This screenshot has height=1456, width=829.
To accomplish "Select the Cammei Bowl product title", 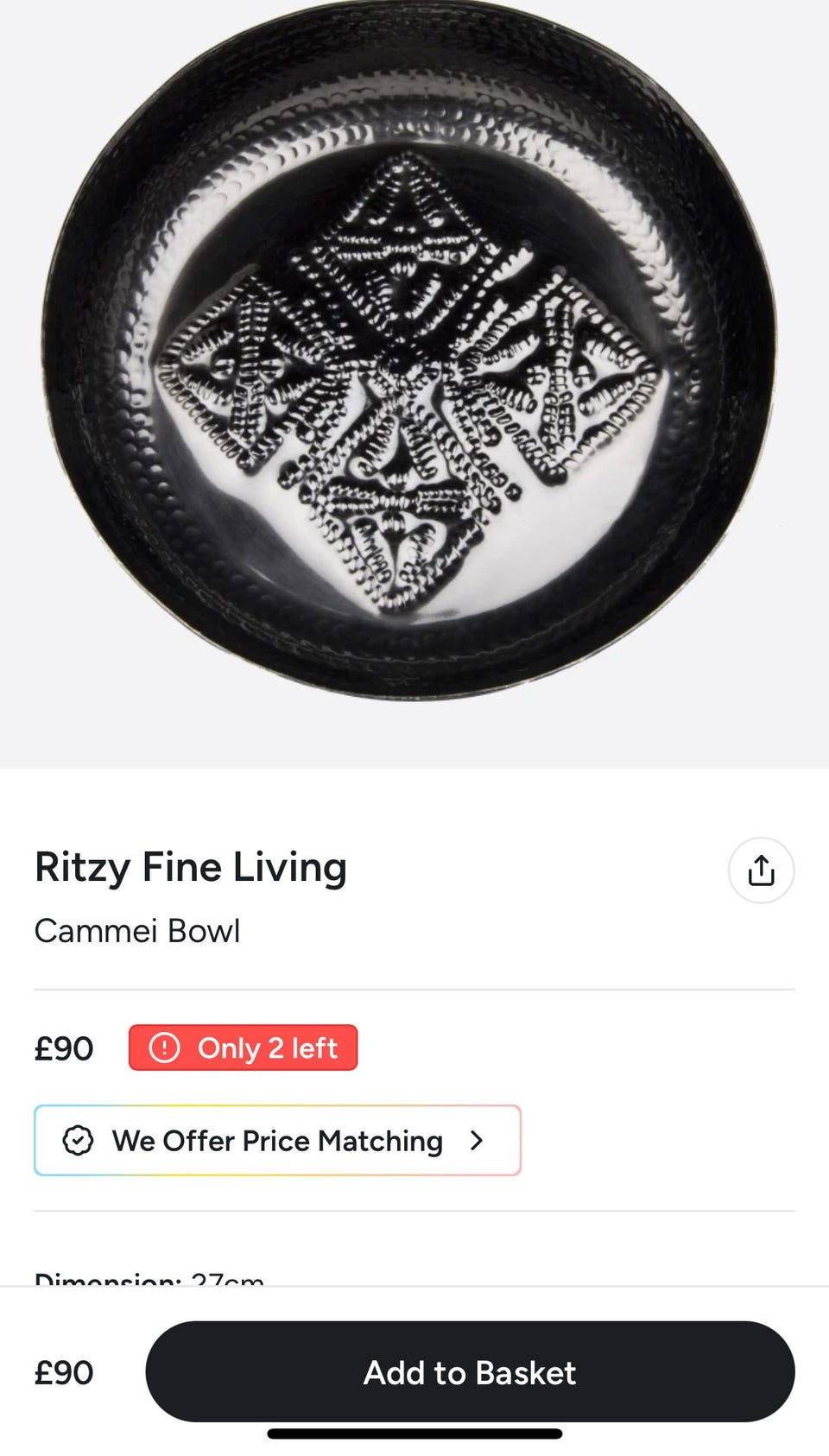I will click(137, 931).
